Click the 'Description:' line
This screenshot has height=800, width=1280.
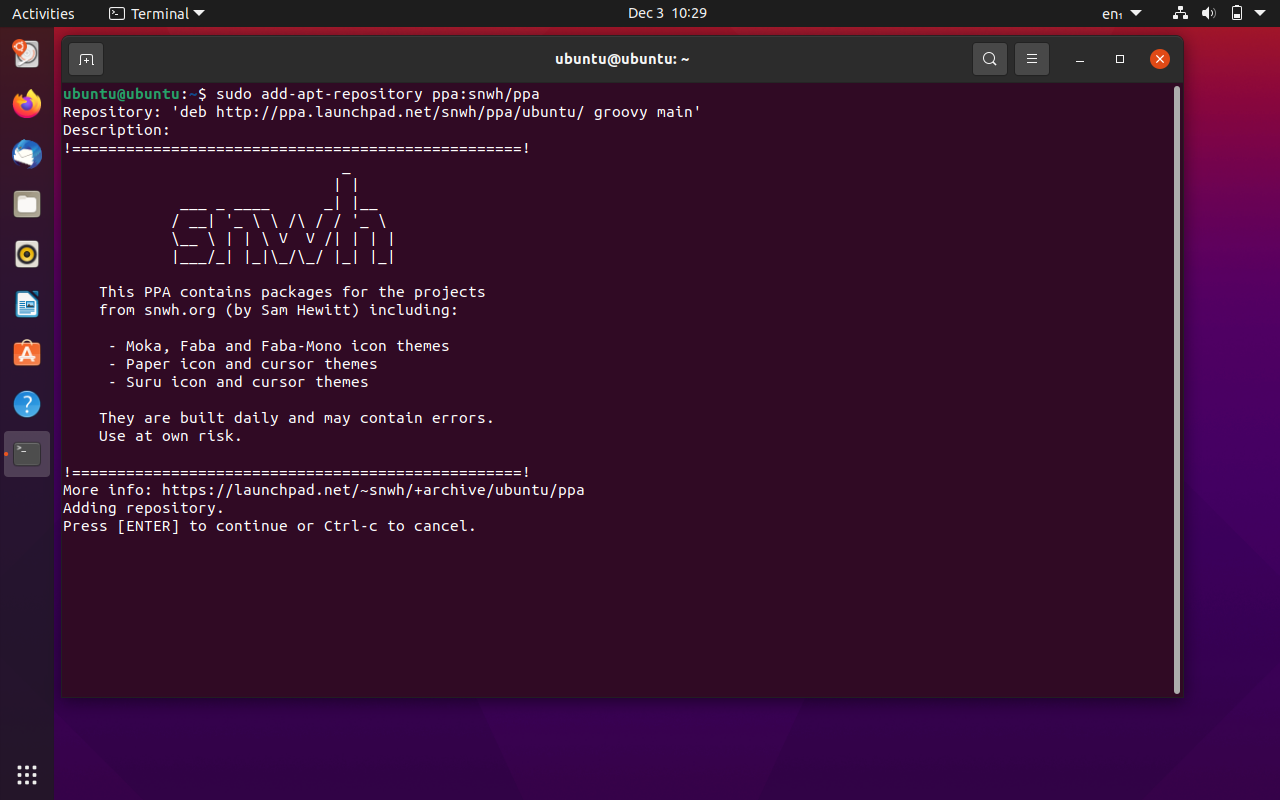tap(117, 130)
